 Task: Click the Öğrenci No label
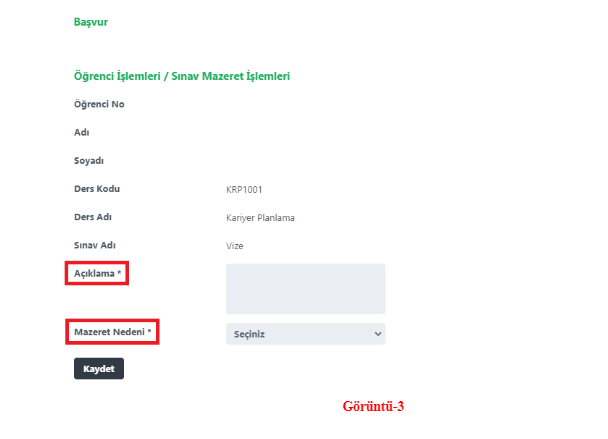pos(99,104)
